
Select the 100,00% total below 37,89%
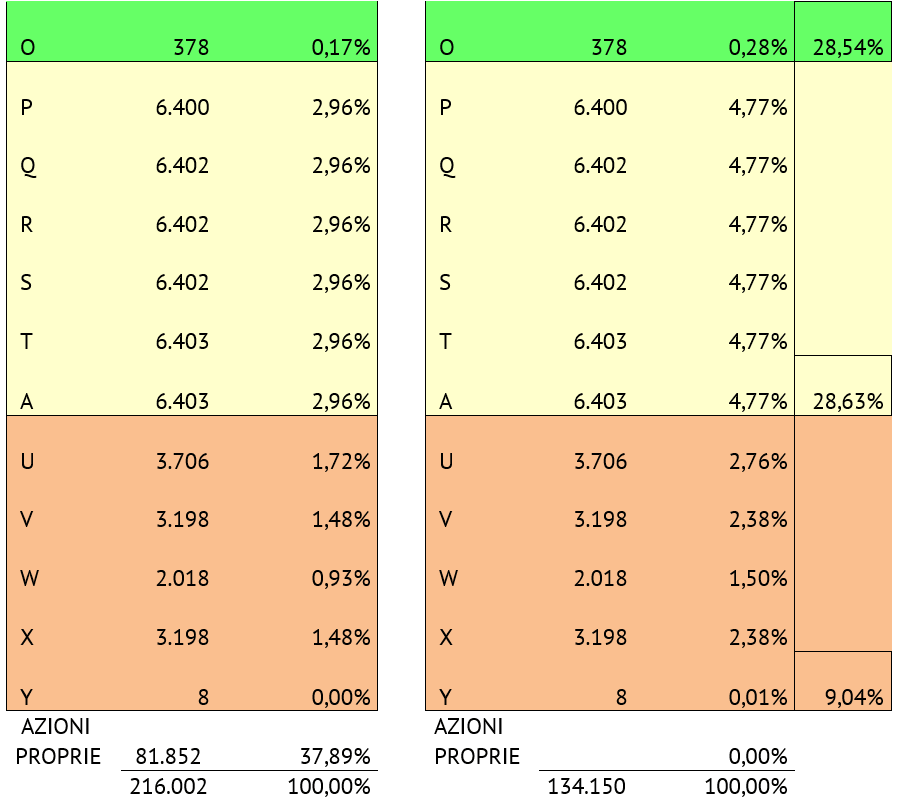click(x=329, y=786)
